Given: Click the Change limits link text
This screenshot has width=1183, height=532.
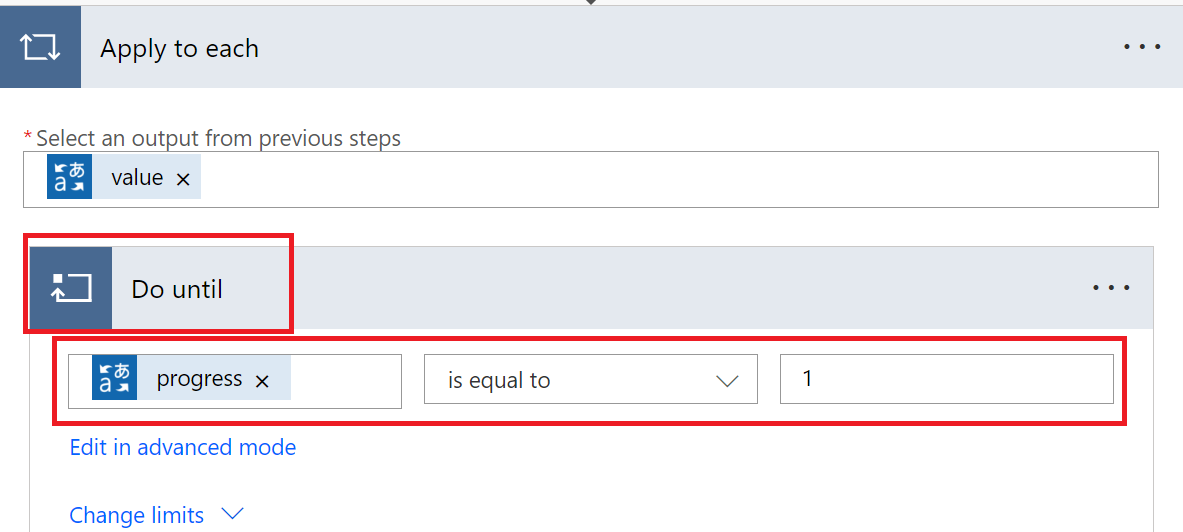Looking at the screenshot, I should (x=137, y=515).
